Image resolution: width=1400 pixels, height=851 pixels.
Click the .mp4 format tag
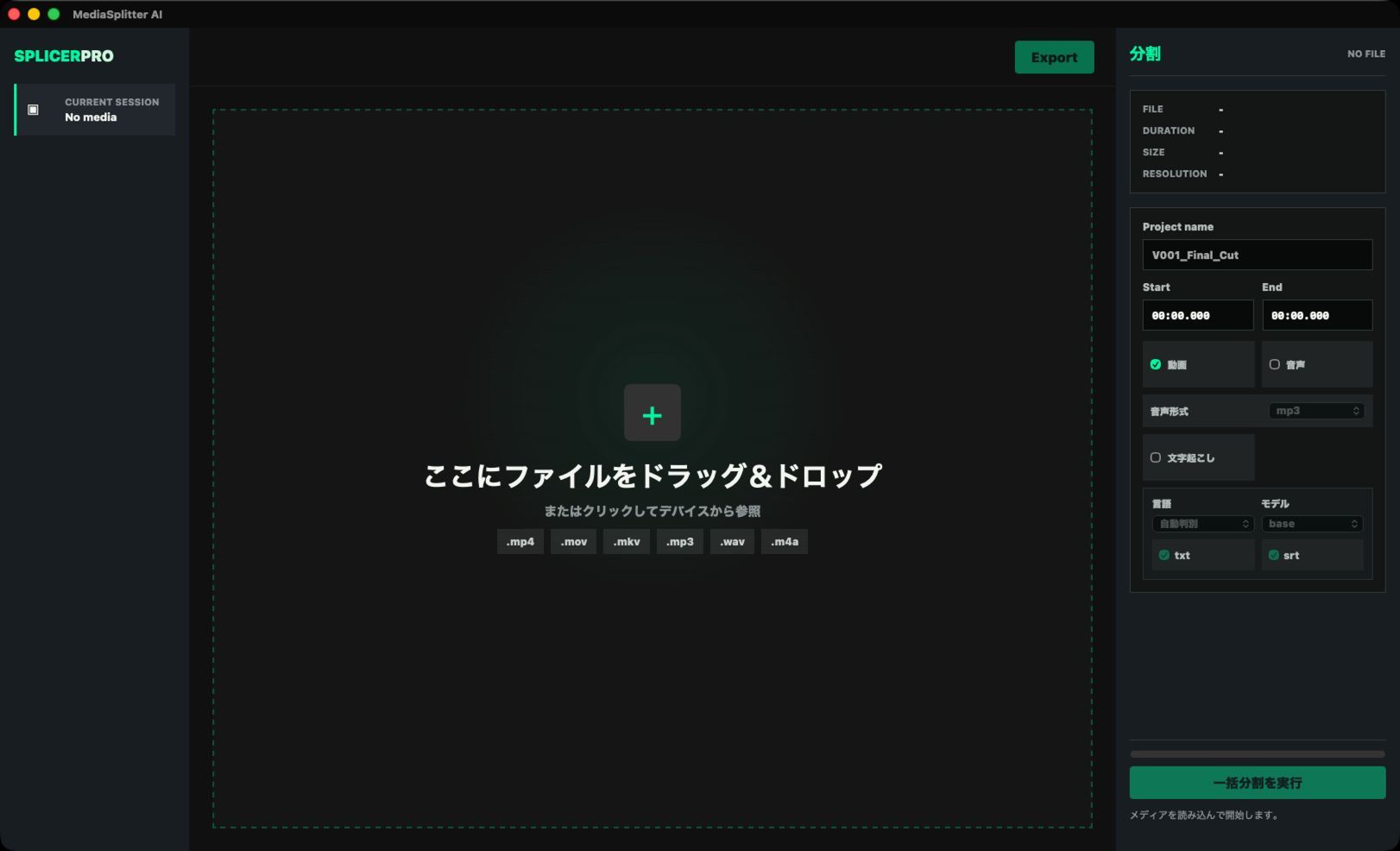pyautogui.click(x=520, y=542)
